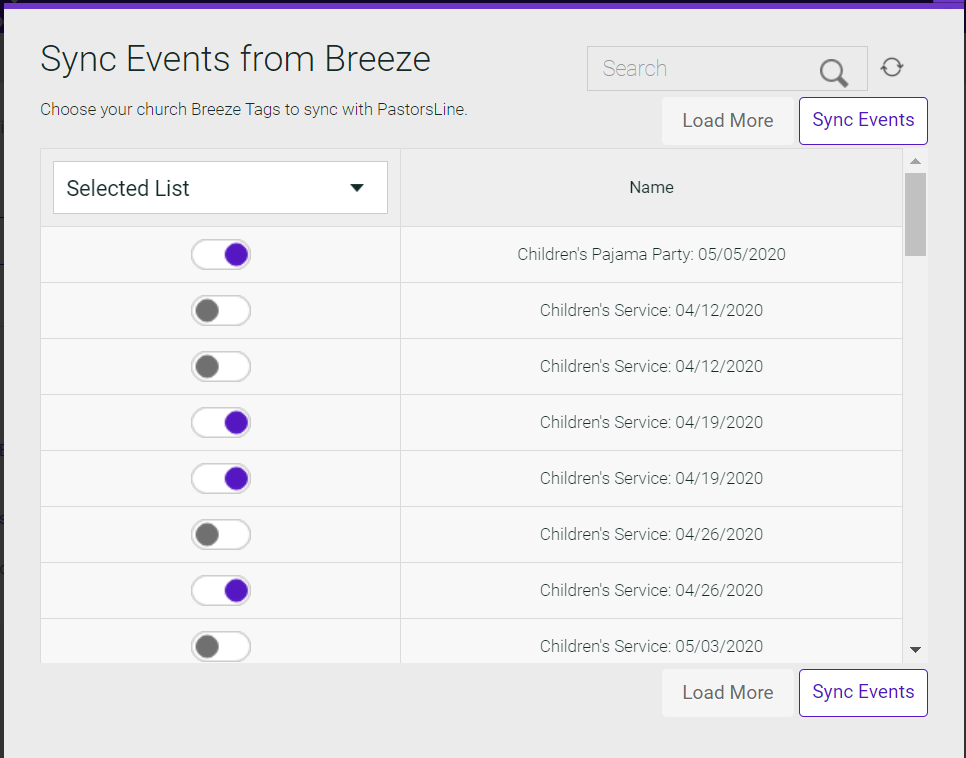The image size is (966, 758).
Task: Click the scrollbar down arrow
Action: (x=915, y=650)
